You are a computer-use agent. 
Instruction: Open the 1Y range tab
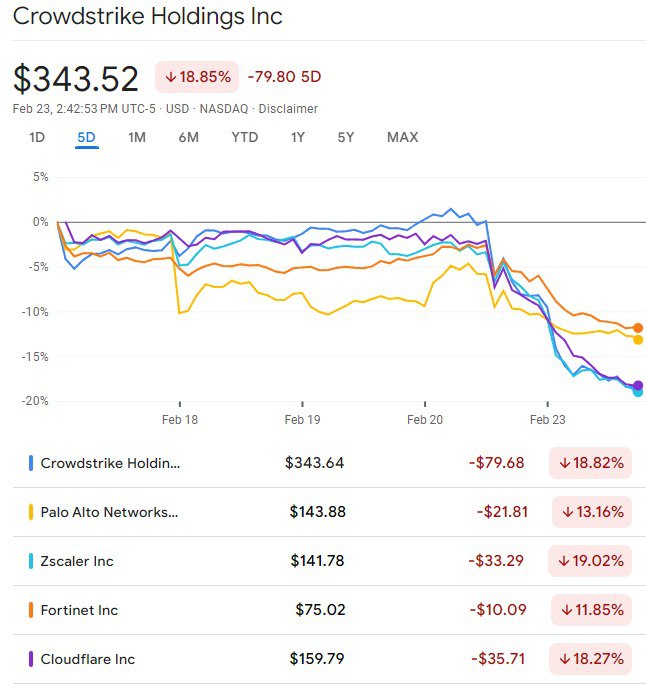point(298,137)
